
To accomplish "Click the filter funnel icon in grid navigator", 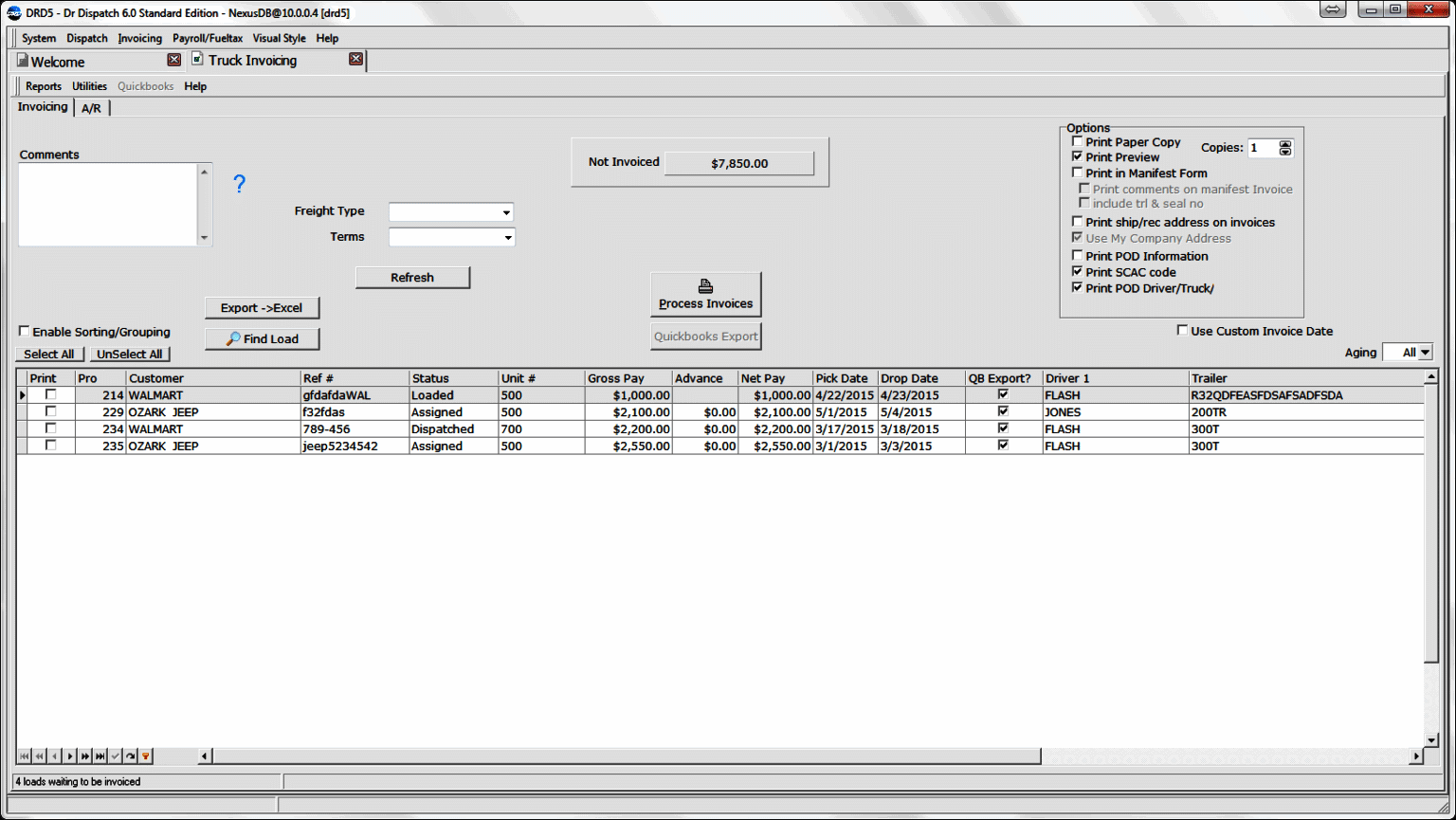I will click(145, 756).
